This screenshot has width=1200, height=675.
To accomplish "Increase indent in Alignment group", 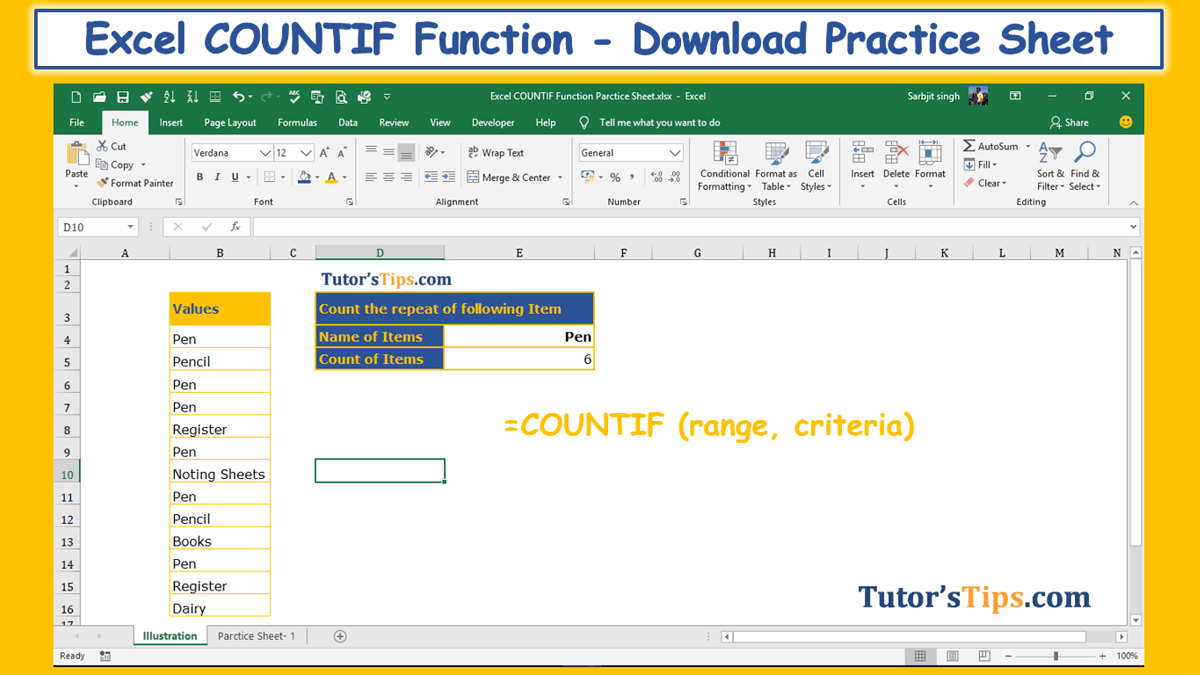I will 449,177.
